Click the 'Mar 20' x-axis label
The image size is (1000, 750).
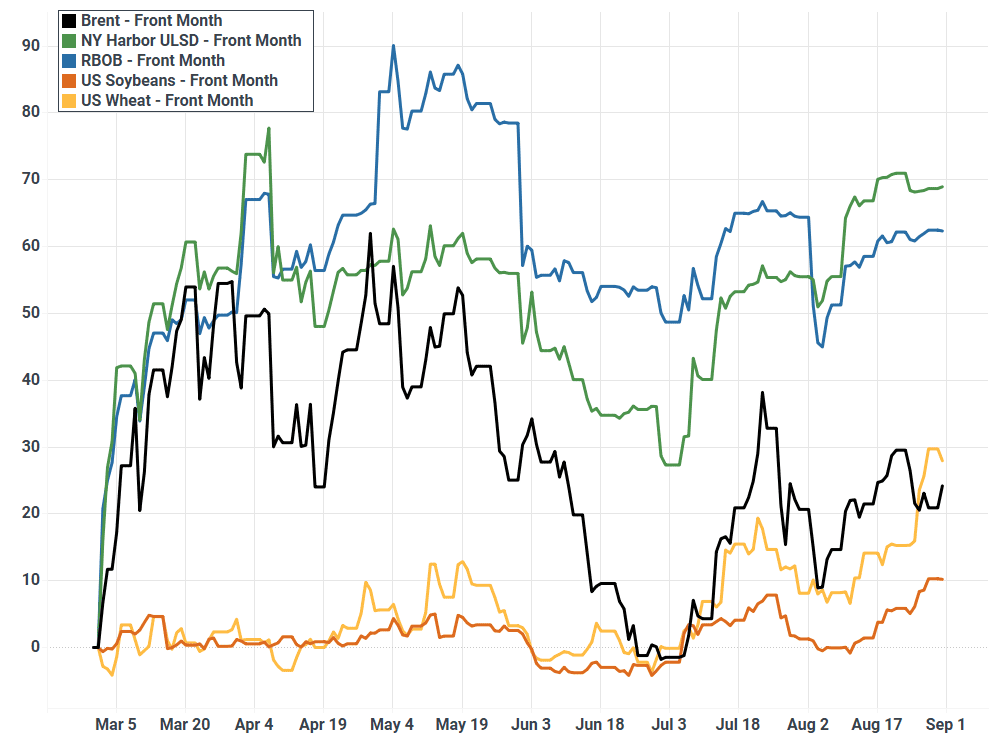pyautogui.click(x=185, y=724)
